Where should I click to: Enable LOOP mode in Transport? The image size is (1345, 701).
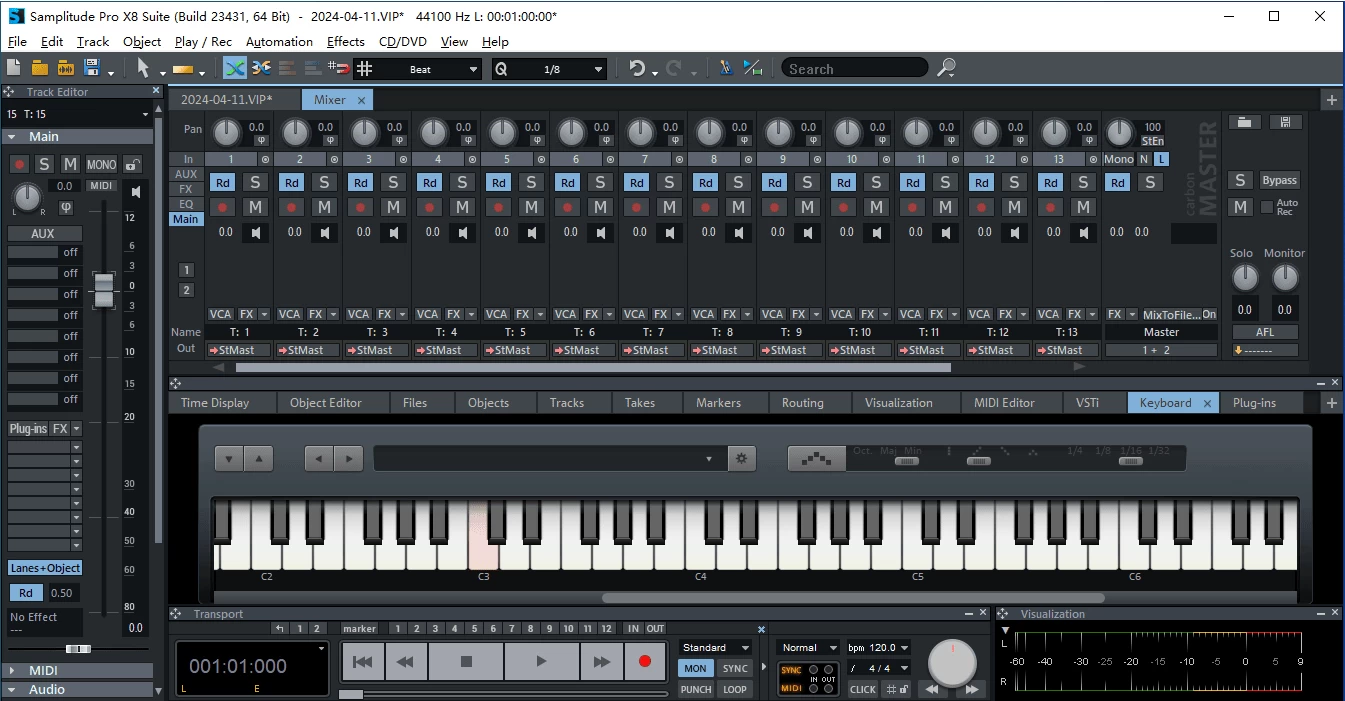735,689
